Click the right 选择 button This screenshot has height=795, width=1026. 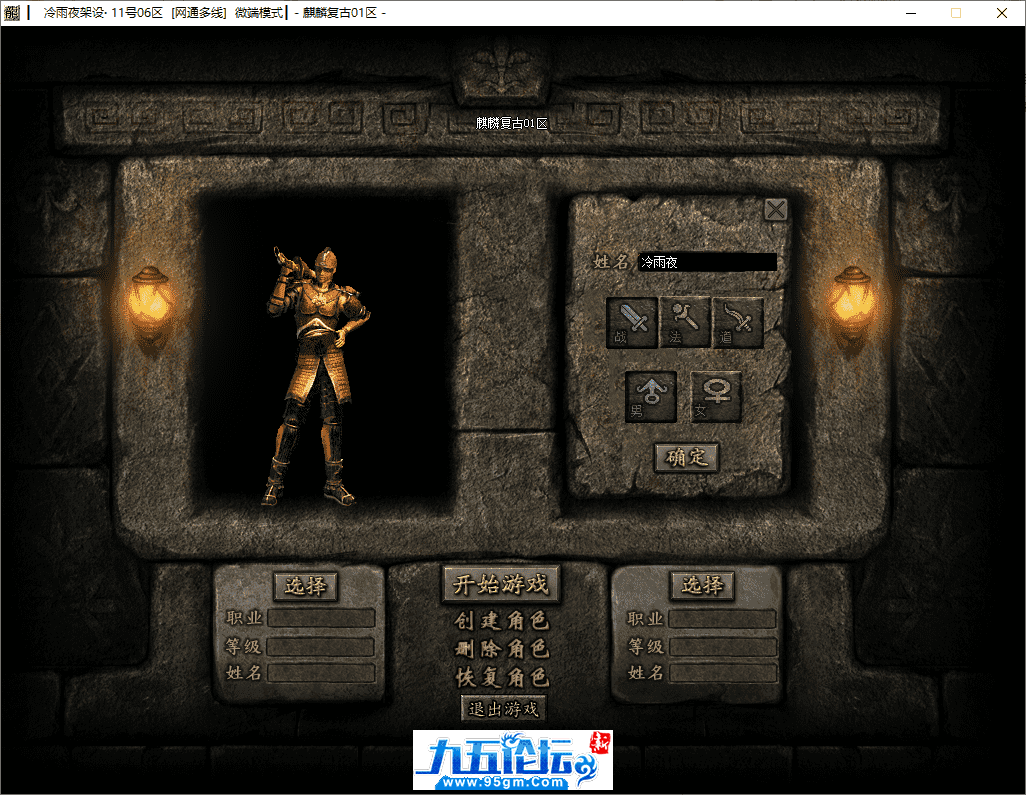pyautogui.click(x=702, y=585)
